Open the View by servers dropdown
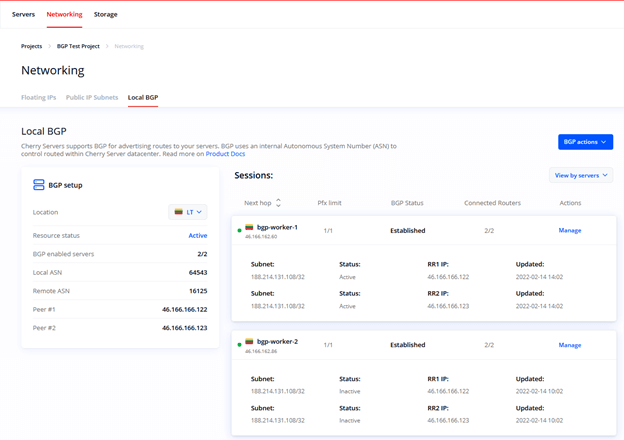This screenshot has width=624, height=440. click(x=581, y=175)
